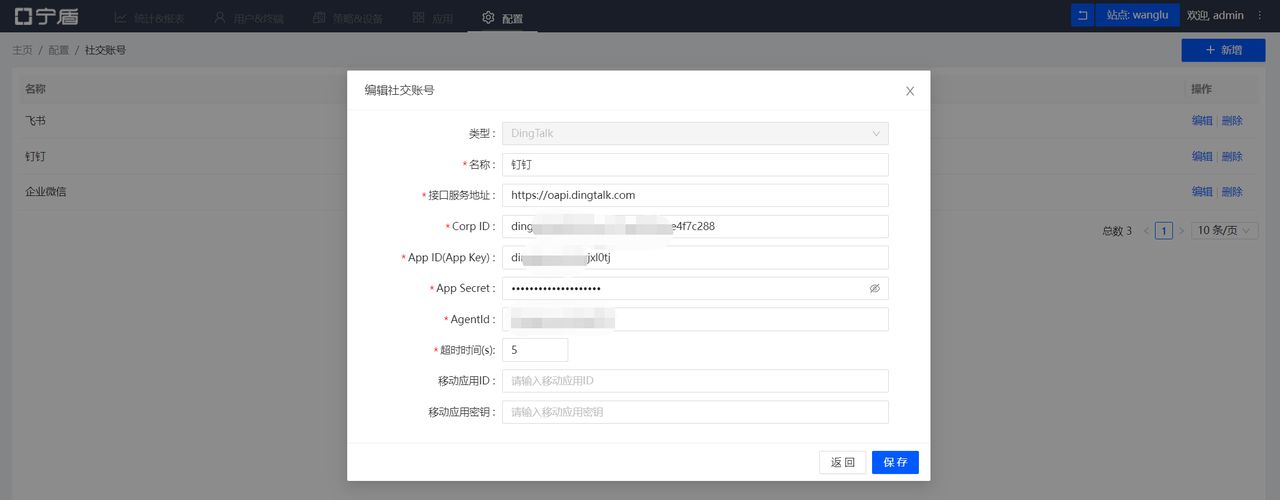Click the 配置 breadcrumb link
This screenshot has height=500, width=1280.
coord(59,50)
